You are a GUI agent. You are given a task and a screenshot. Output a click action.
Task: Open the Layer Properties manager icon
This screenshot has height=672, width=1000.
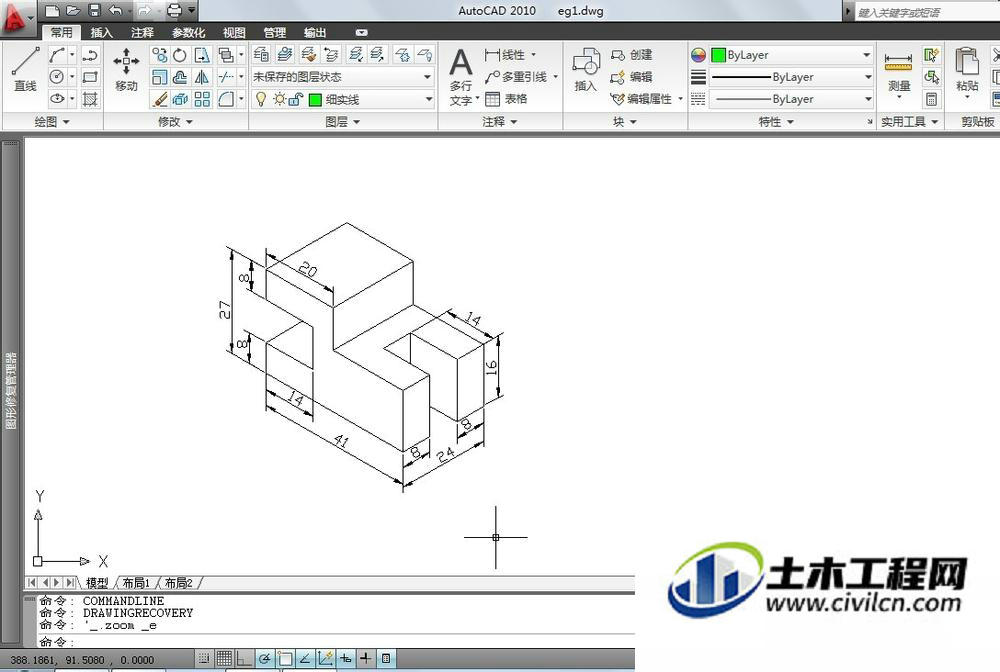coord(261,55)
